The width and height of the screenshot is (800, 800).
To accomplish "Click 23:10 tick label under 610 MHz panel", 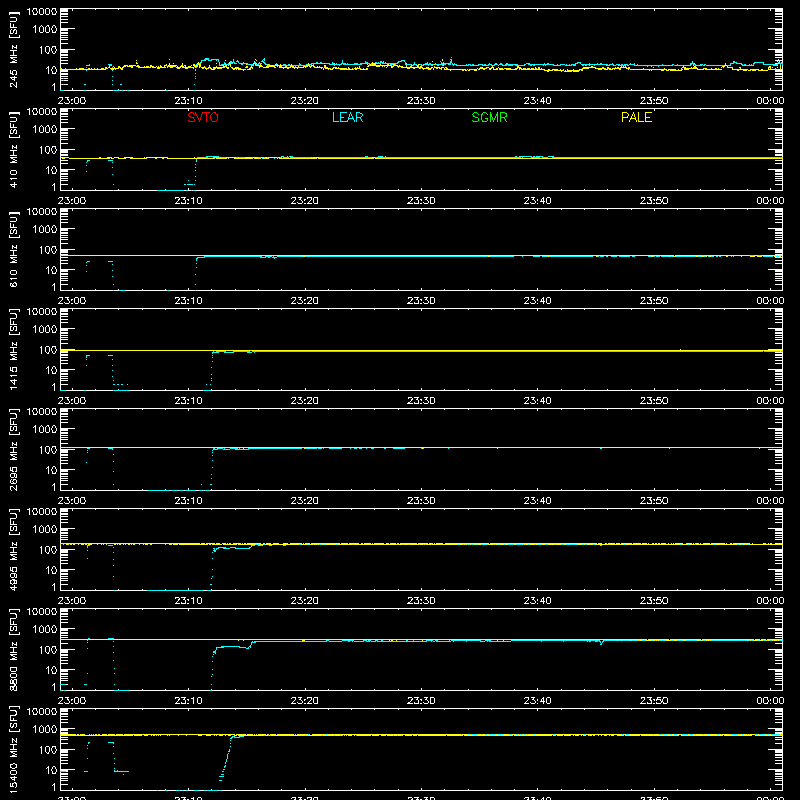I will coord(188,301).
